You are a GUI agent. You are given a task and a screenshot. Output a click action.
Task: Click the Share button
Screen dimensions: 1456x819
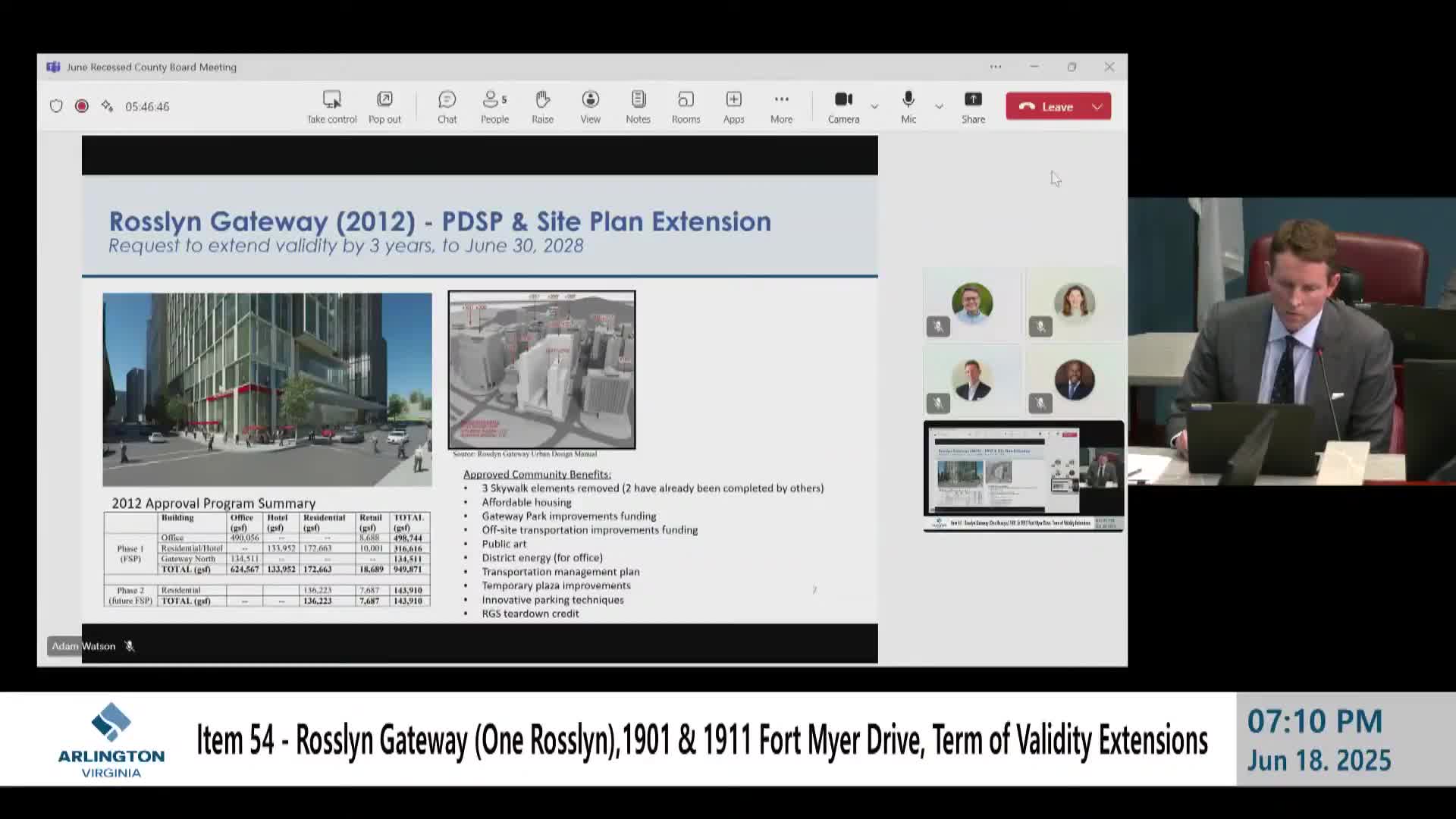pyautogui.click(x=973, y=106)
